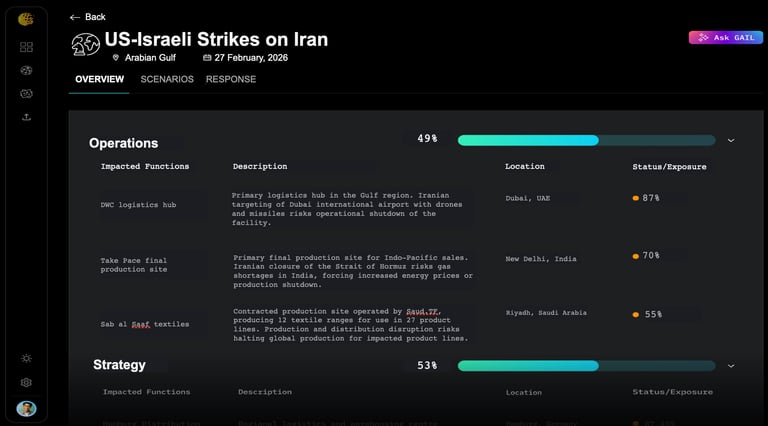Open the user profile avatar
The image size is (768, 426).
[26, 408]
